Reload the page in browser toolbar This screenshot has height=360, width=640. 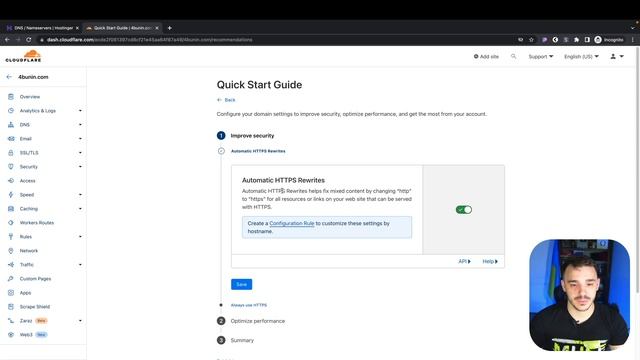pos(29,40)
